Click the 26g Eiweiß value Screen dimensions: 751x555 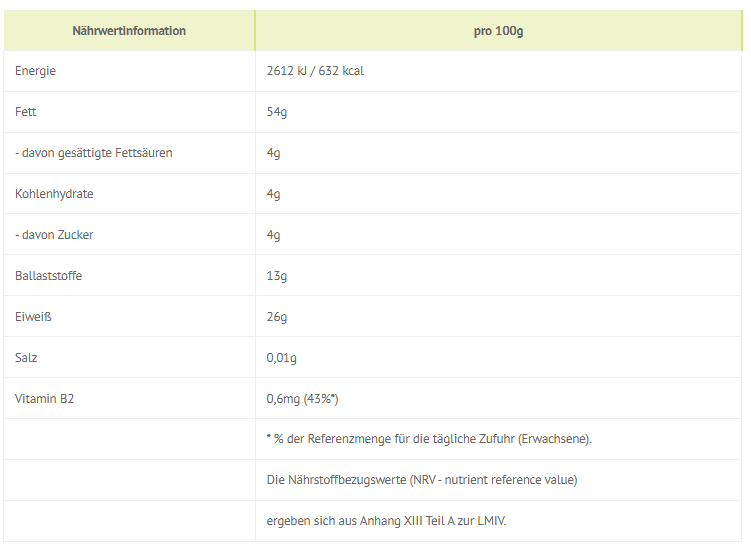(x=277, y=317)
